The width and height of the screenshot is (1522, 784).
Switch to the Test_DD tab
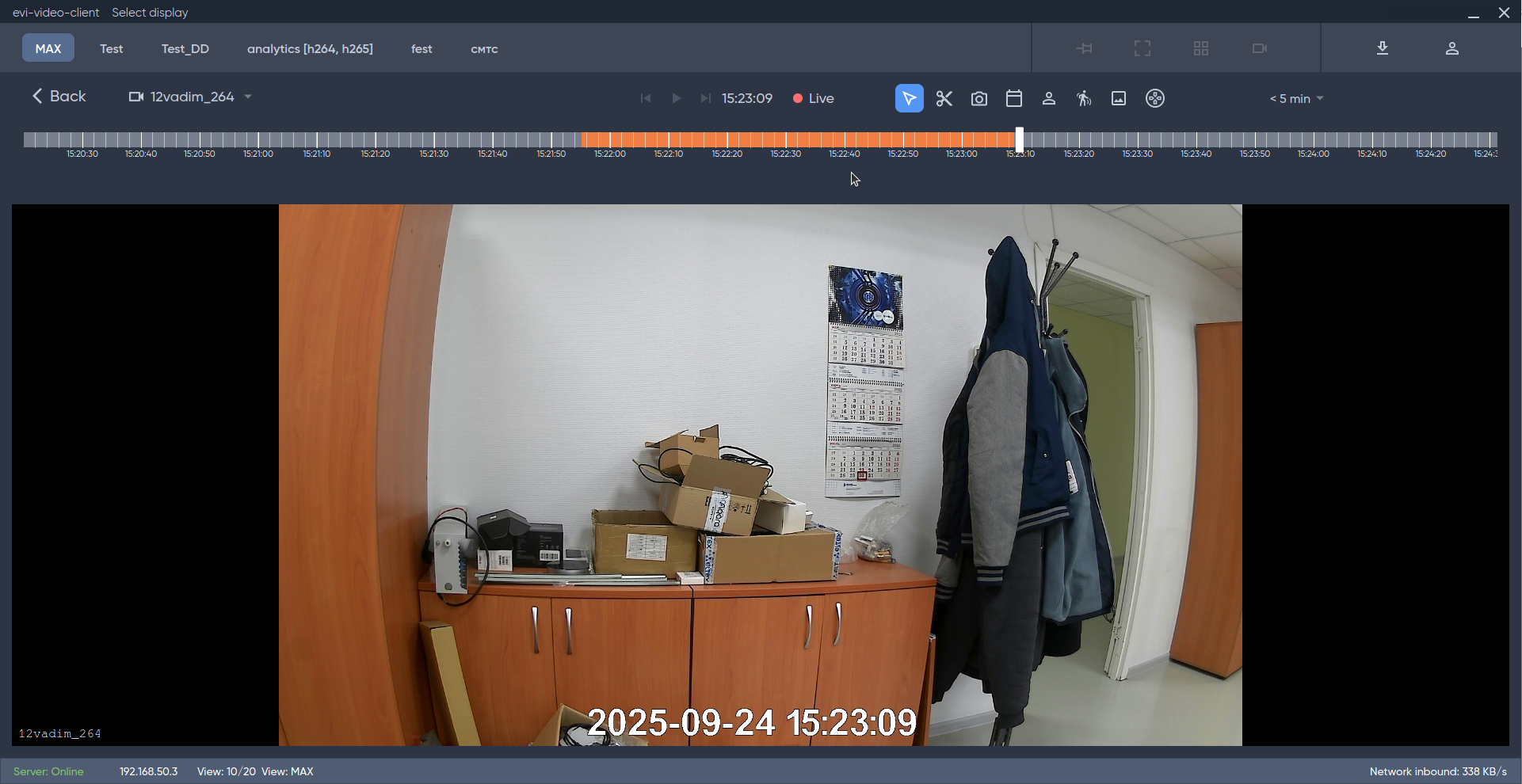[185, 49]
